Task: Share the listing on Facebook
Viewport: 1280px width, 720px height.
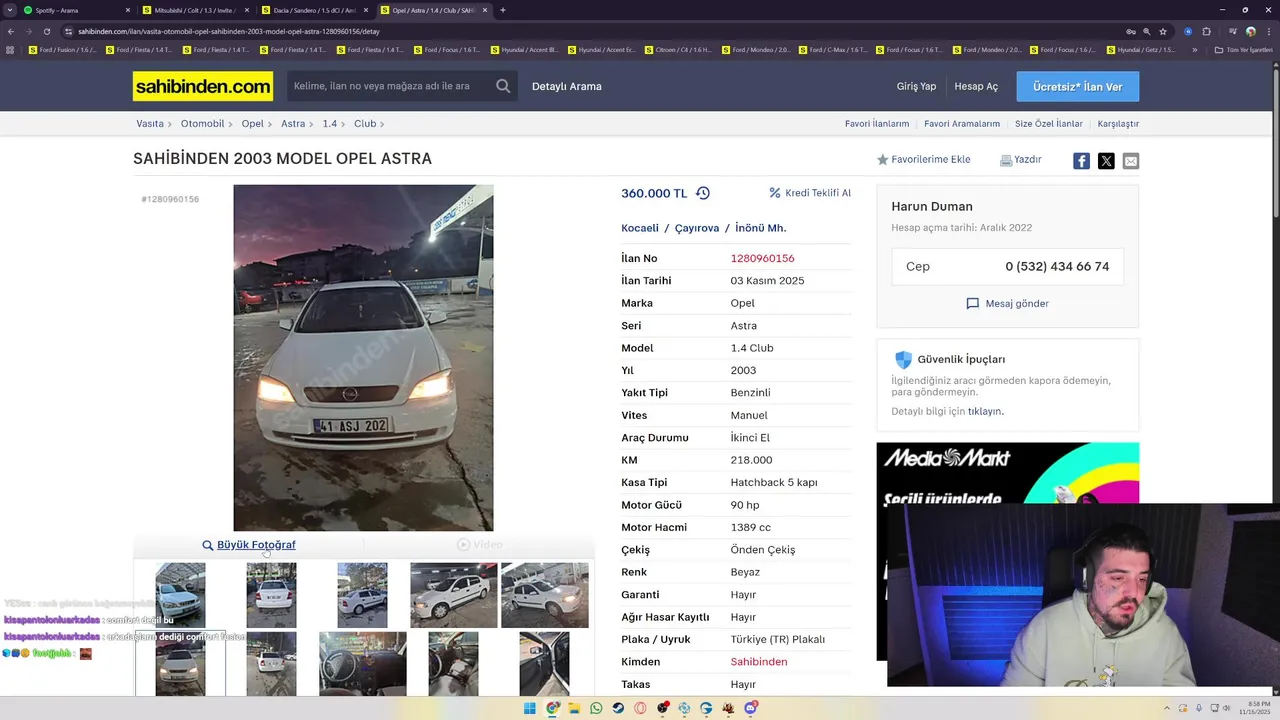Action: click(1081, 161)
